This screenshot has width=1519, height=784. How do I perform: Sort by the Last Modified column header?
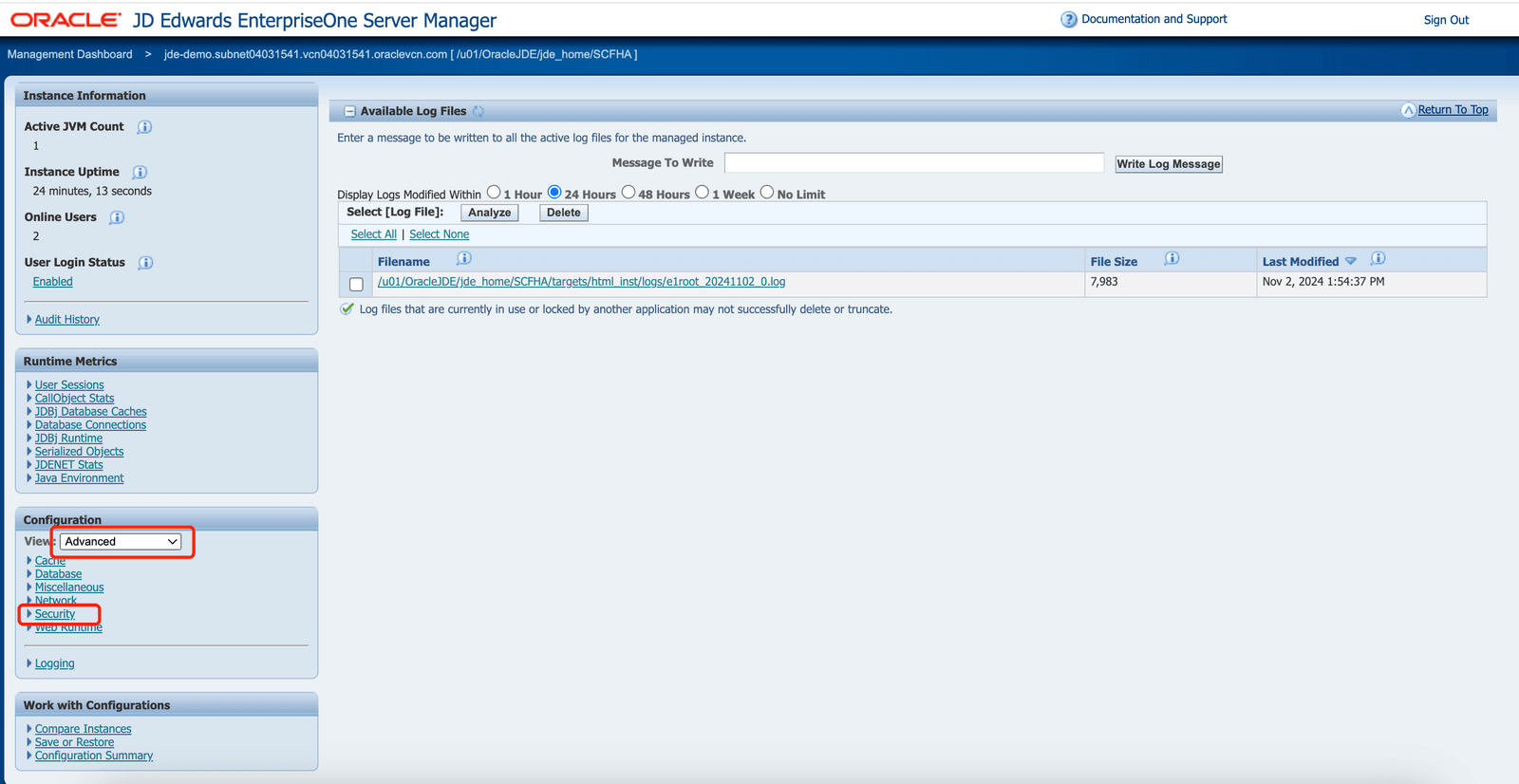point(1300,262)
